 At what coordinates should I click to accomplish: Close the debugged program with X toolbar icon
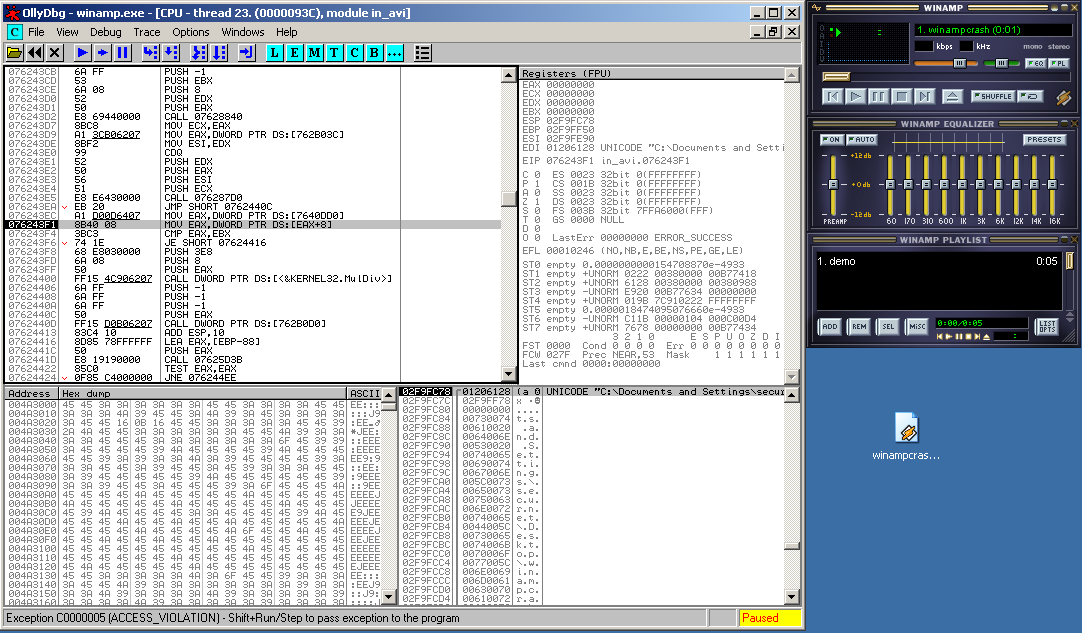[55, 52]
